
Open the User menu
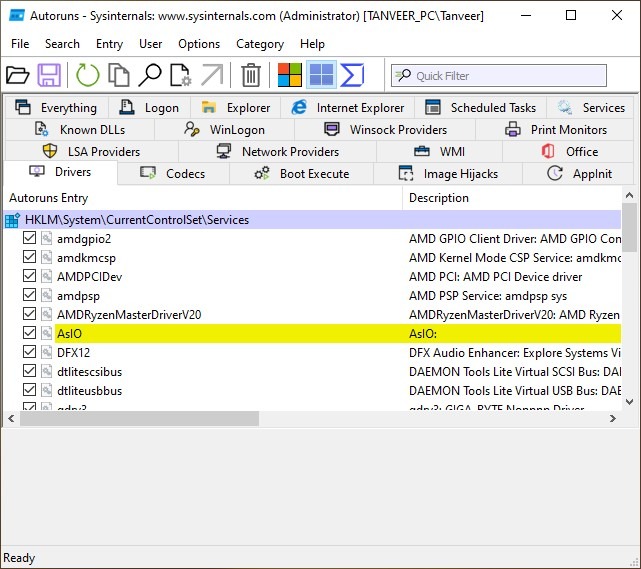(x=150, y=44)
